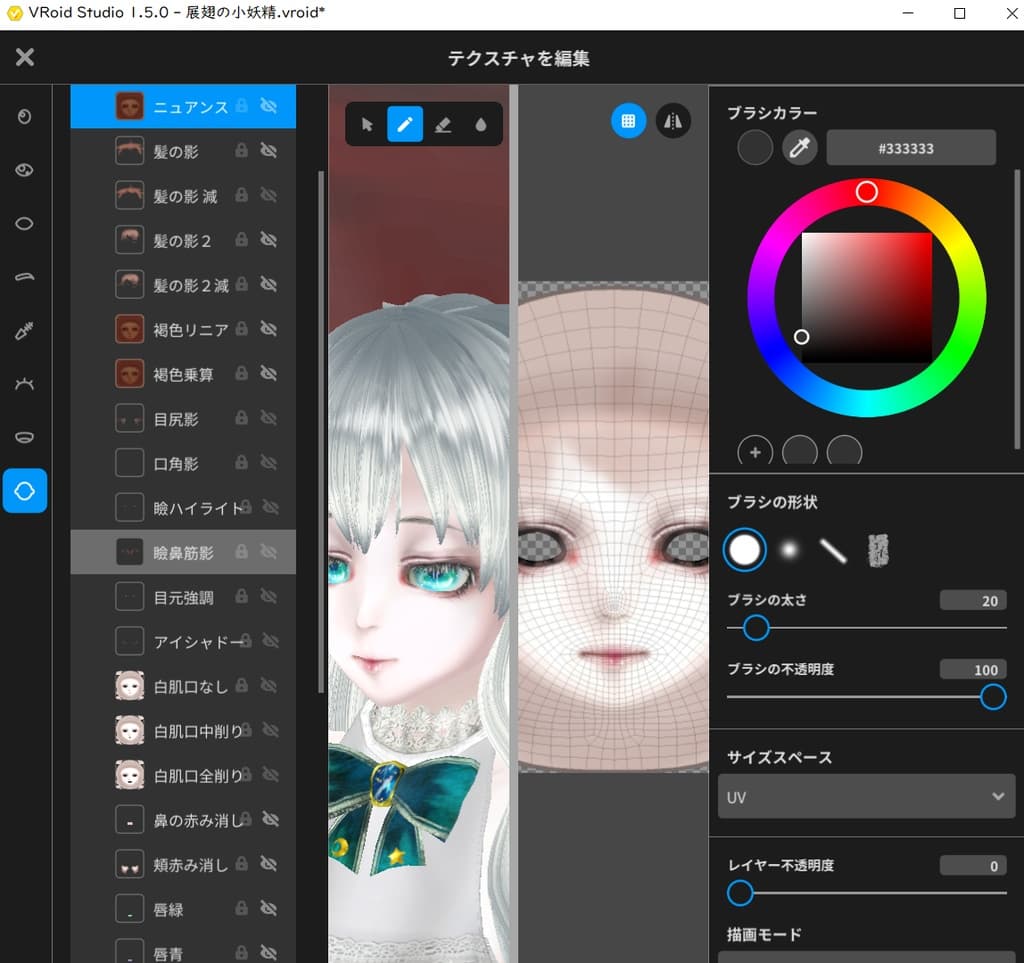Open the サイズスペース UV dropdown
The width and height of the screenshot is (1024, 963).
click(x=866, y=797)
